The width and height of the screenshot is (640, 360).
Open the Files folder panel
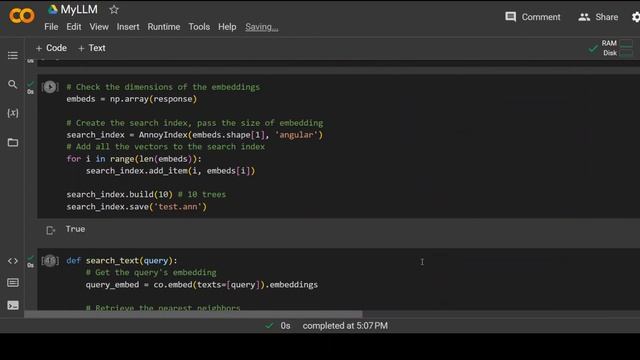click(13, 142)
